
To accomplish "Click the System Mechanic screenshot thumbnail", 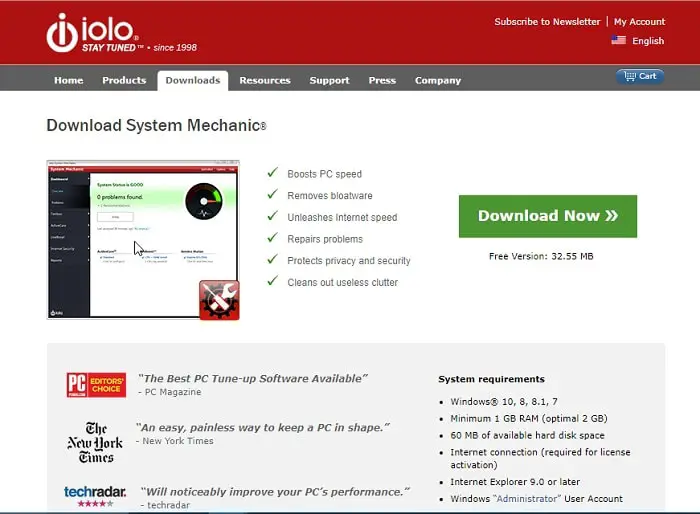I will [x=143, y=239].
